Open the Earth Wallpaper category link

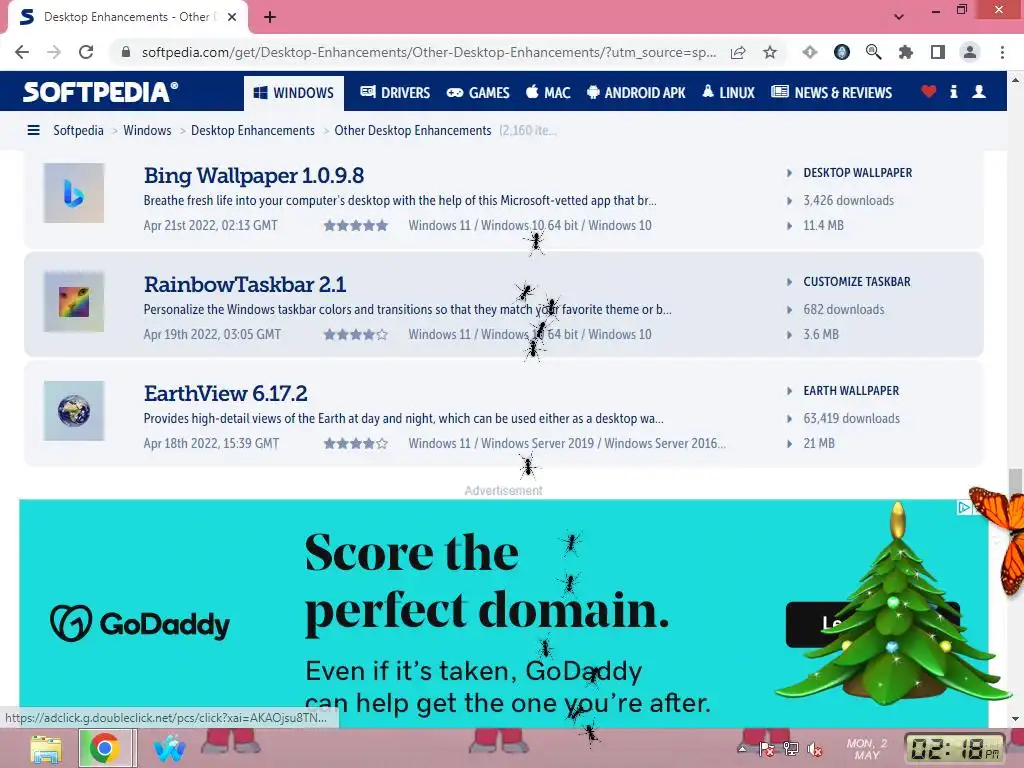click(x=851, y=391)
